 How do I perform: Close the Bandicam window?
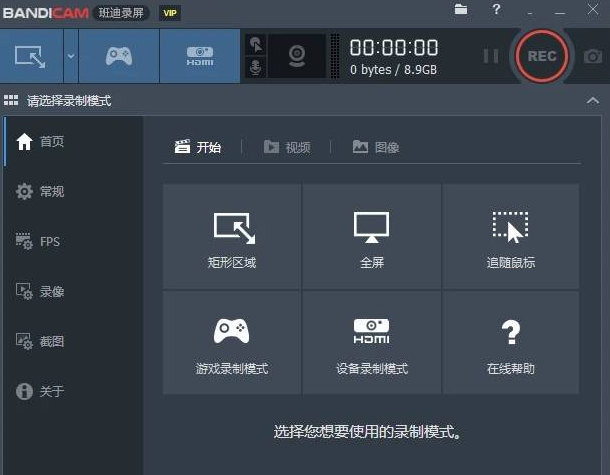coord(592,9)
